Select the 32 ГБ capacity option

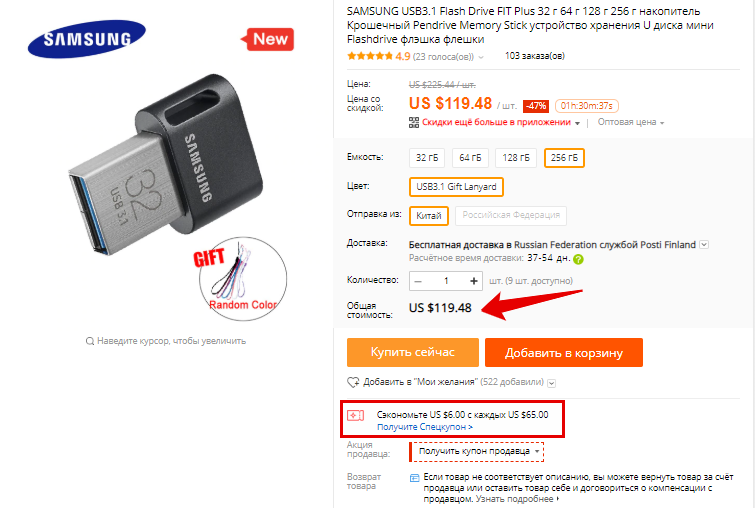pyautogui.click(x=427, y=158)
